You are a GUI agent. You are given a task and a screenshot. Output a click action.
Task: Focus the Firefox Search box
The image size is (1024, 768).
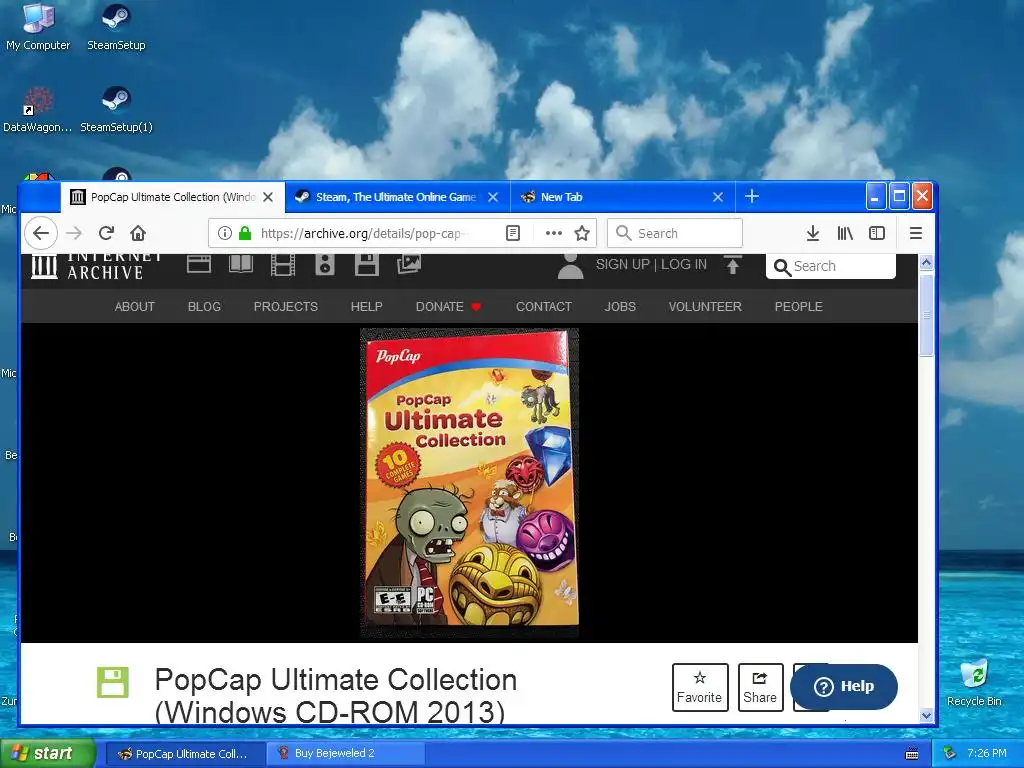[675, 233]
